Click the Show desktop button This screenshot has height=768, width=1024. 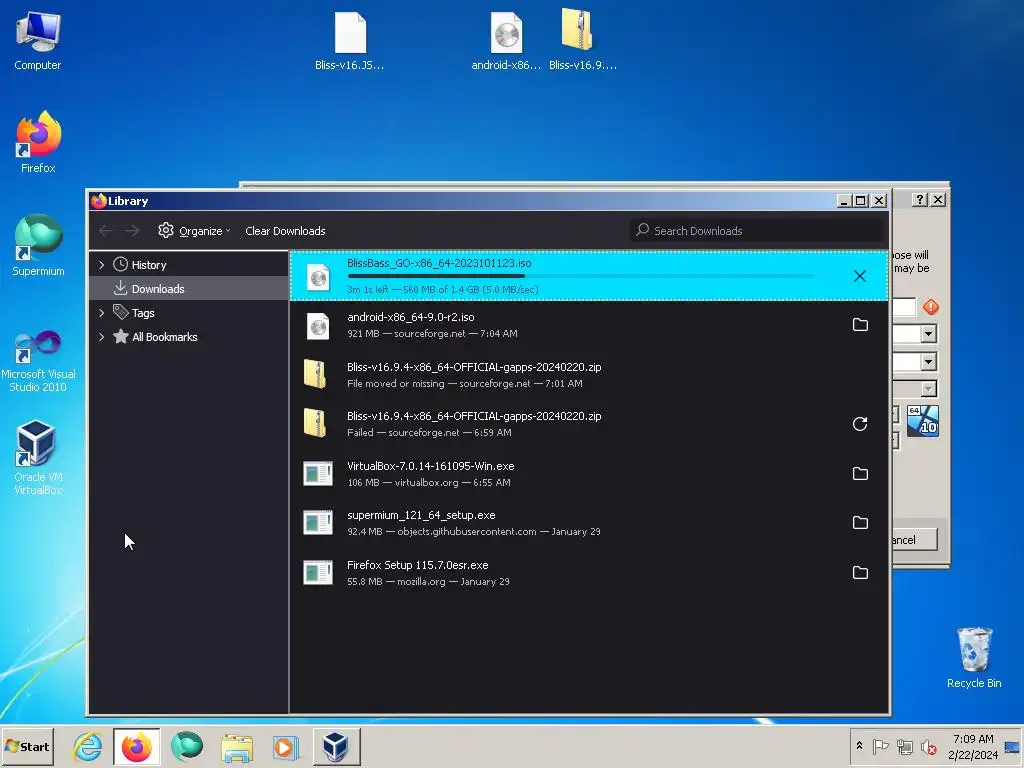1014,746
